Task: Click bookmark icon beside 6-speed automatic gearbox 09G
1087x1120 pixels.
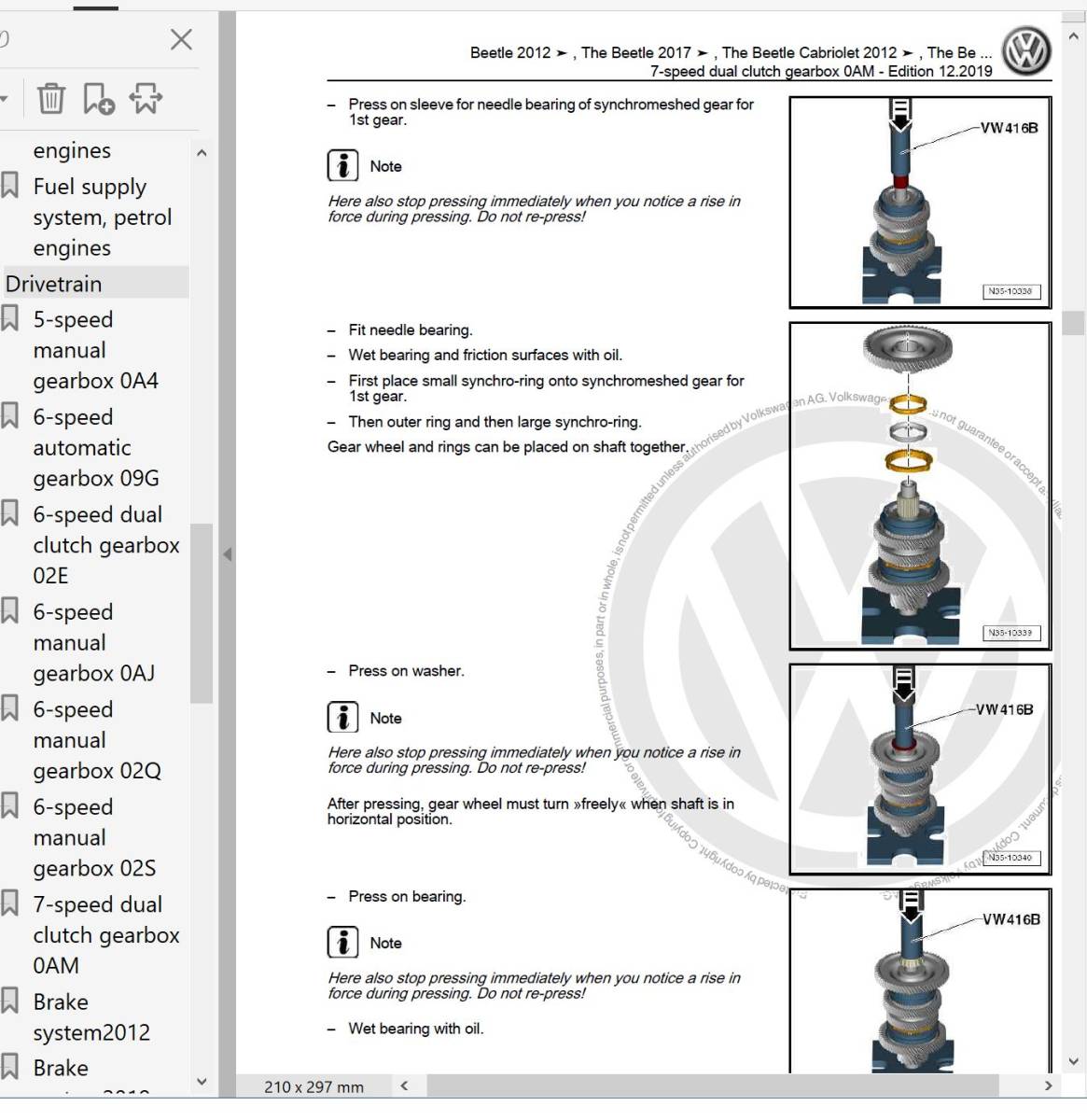Action: (x=10, y=416)
